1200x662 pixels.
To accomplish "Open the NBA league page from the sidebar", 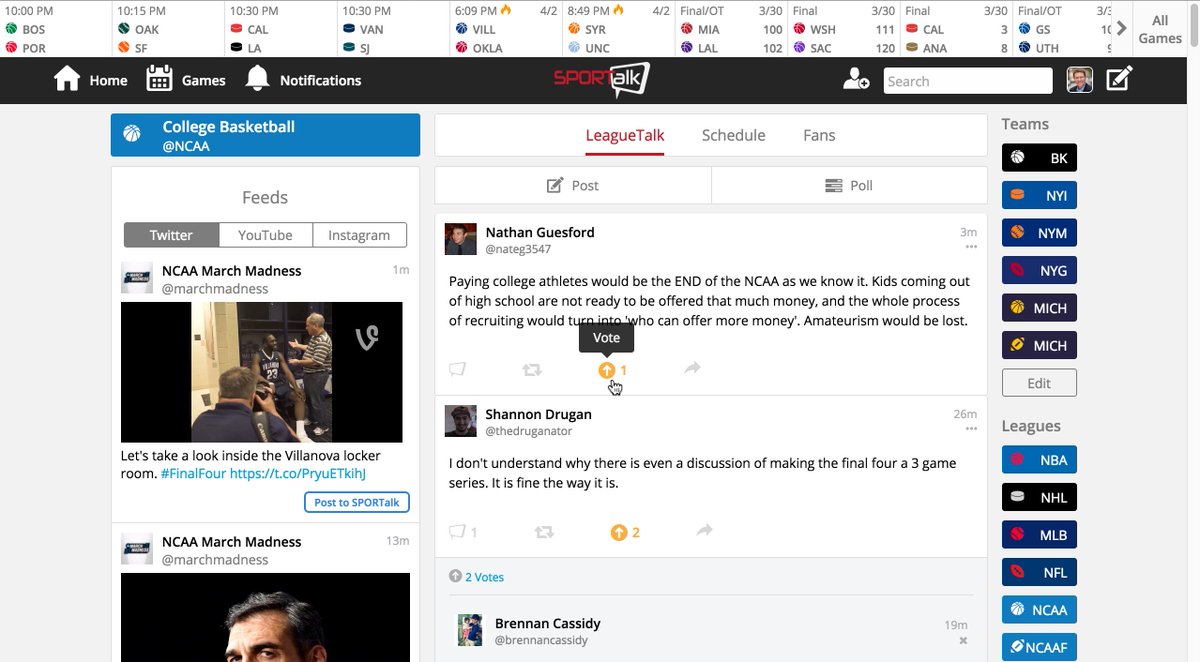I will [x=1039, y=459].
